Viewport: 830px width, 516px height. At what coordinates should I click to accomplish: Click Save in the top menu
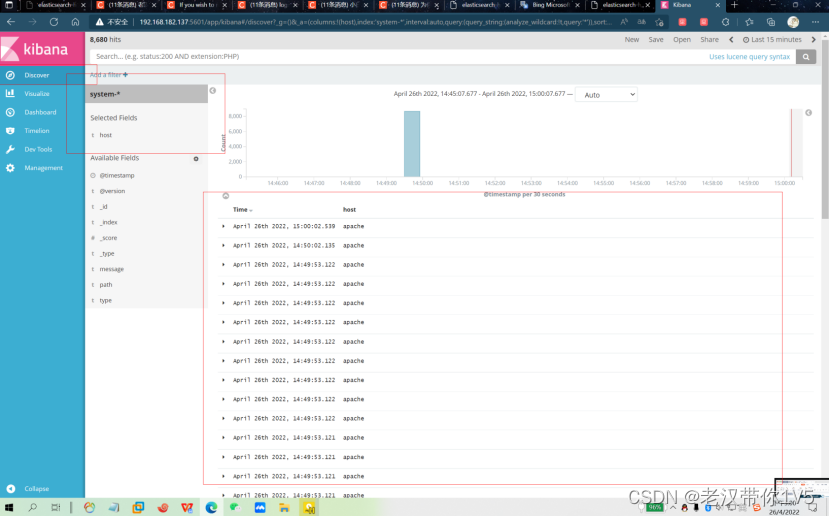click(x=656, y=40)
